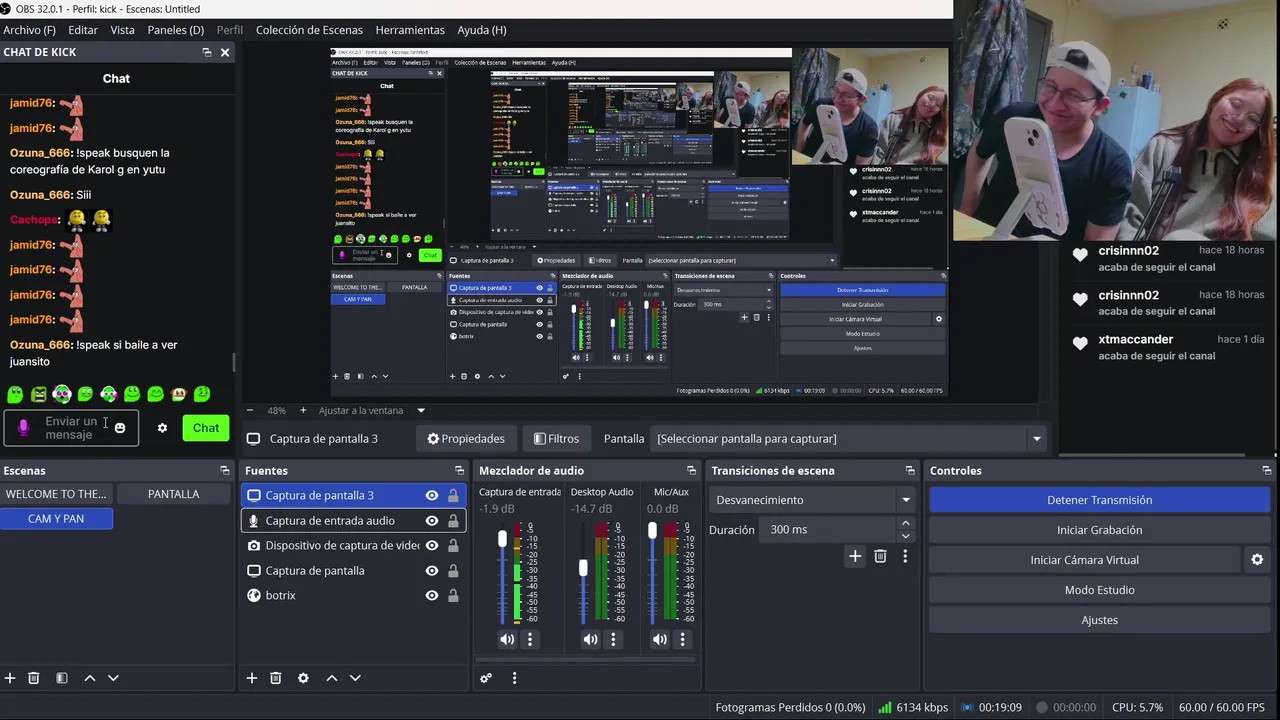Add a scene transition with the plus
The width and height of the screenshot is (1280, 720).
coord(855,556)
